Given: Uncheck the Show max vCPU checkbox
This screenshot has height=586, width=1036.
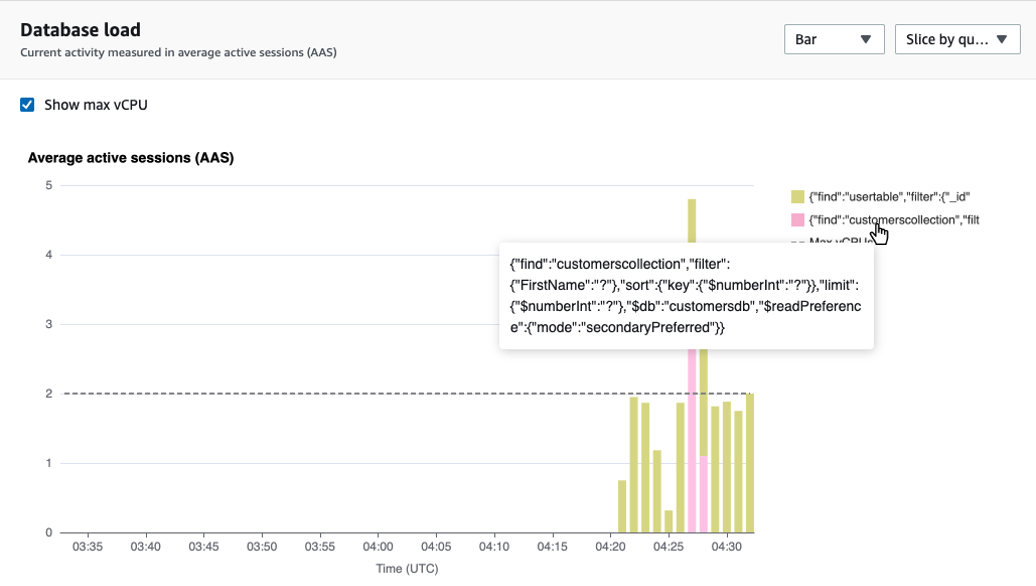Looking at the screenshot, I should (x=27, y=104).
